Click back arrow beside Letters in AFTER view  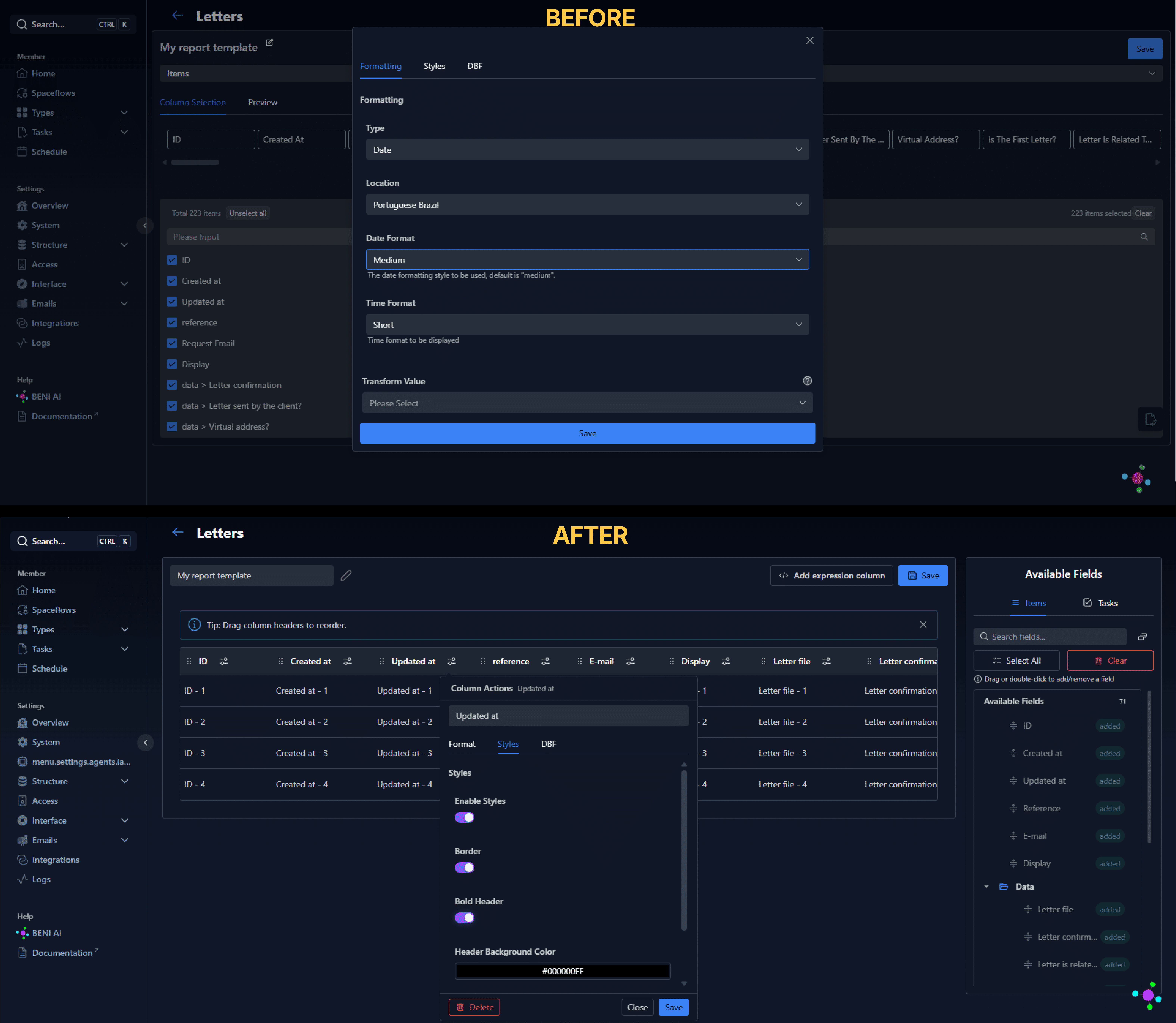(x=178, y=532)
